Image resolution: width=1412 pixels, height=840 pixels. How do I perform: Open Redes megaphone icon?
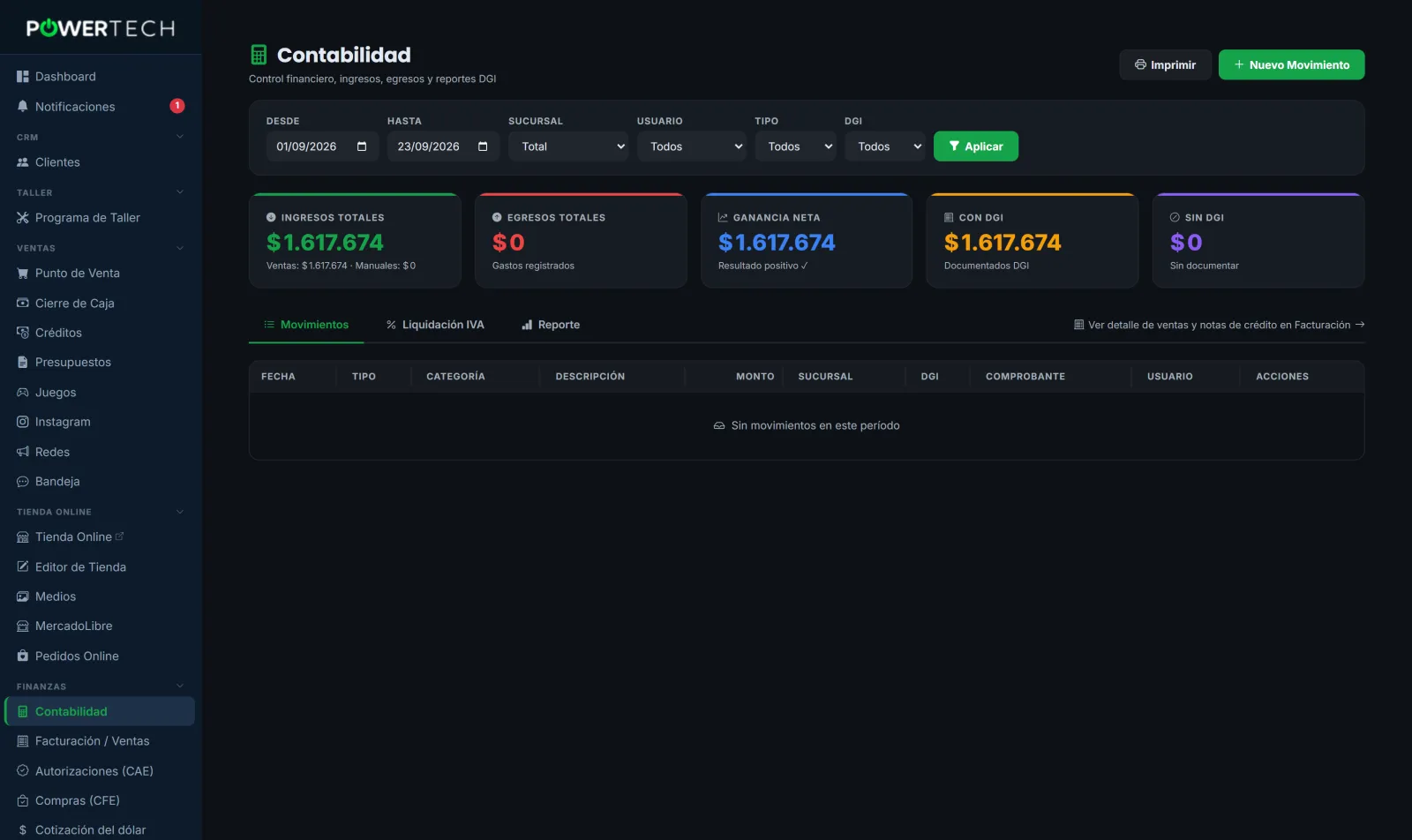(23, 452)
